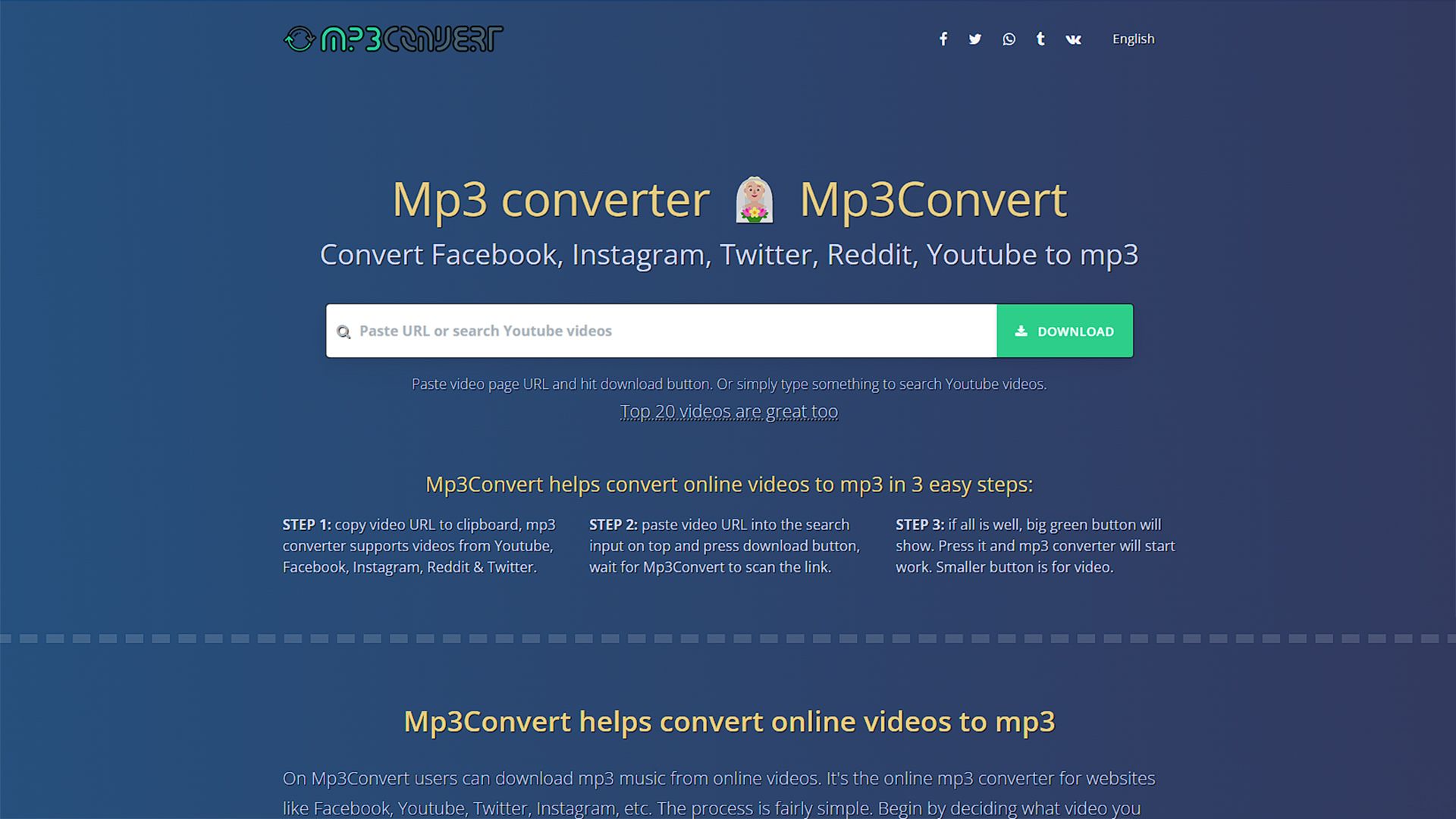Click the WhatsApp share icon

coord(1007,39)
